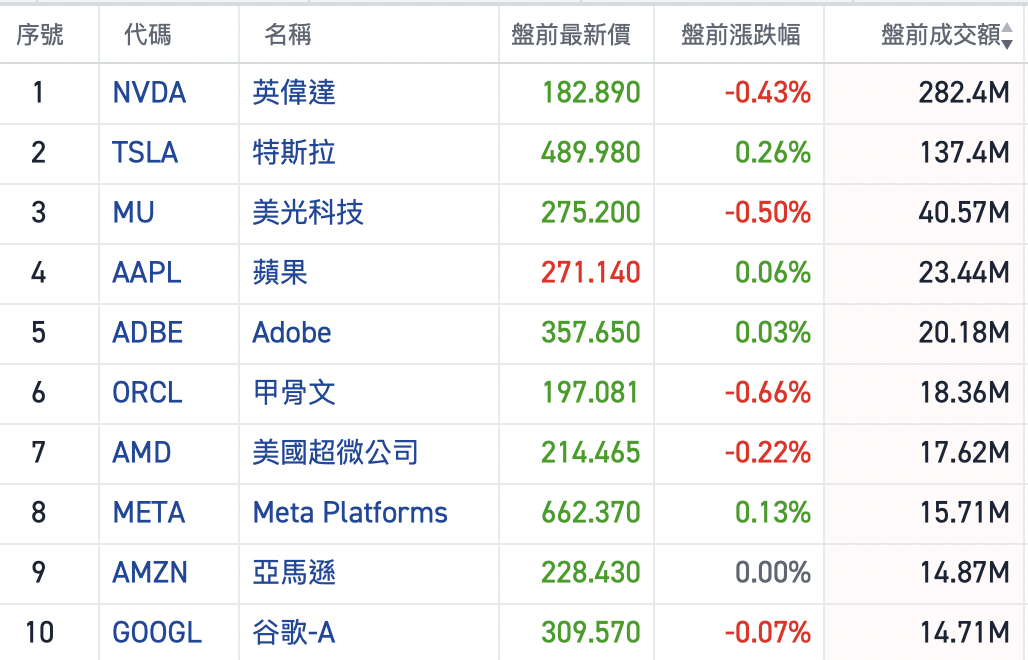Click the Adobe stock name
Image resolution: width=1028 pixels, height=660 pixels.
292,333
